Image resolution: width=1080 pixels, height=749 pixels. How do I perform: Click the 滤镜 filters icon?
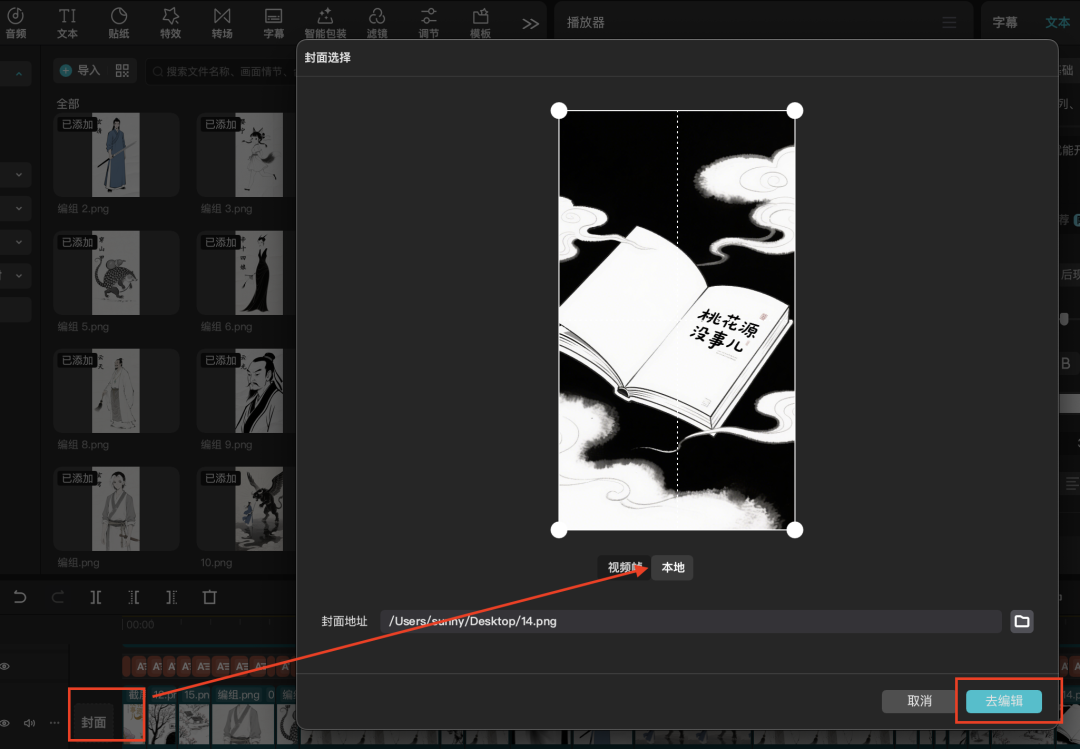point(377,22)
